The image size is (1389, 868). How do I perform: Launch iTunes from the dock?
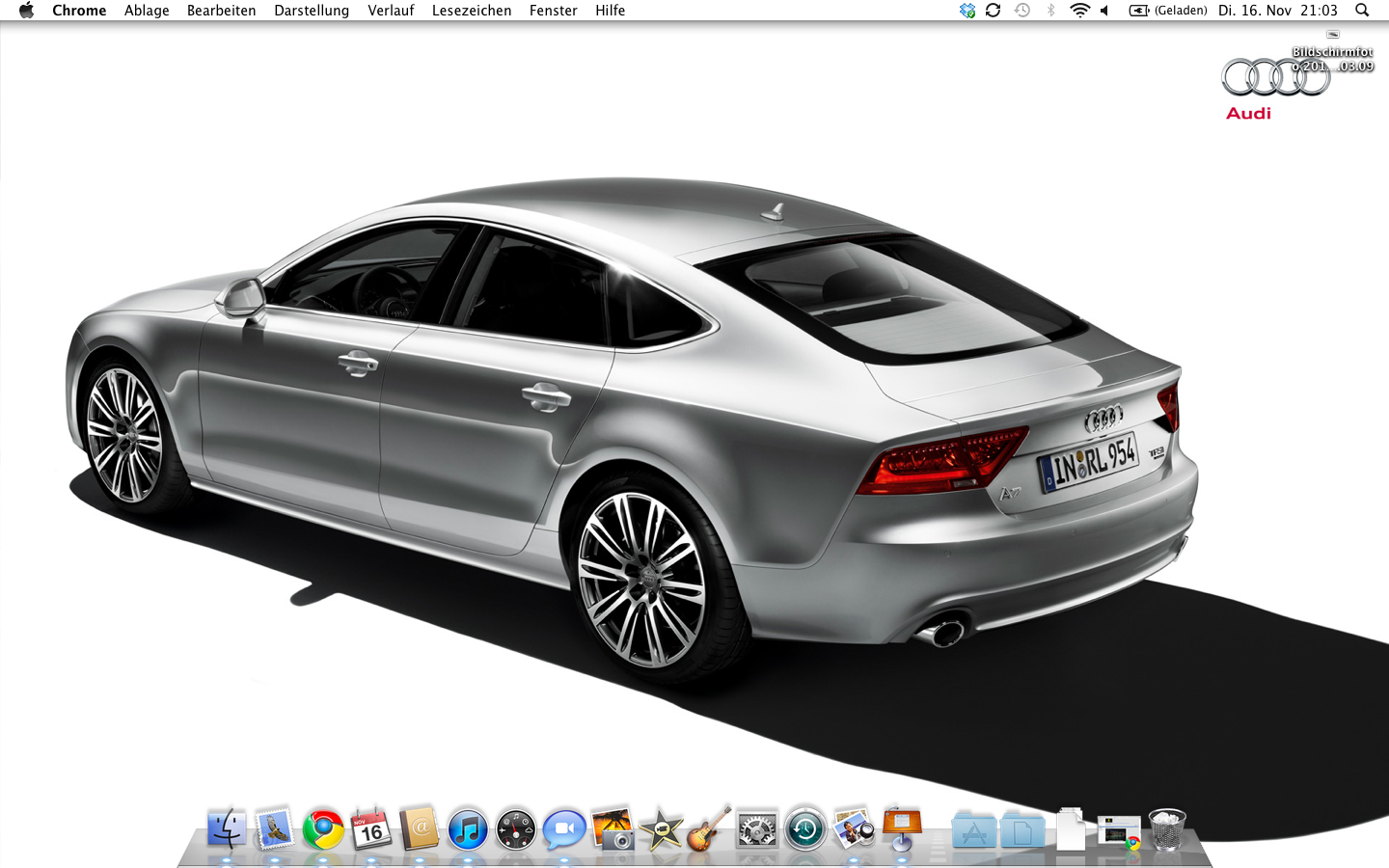(468, 829)
